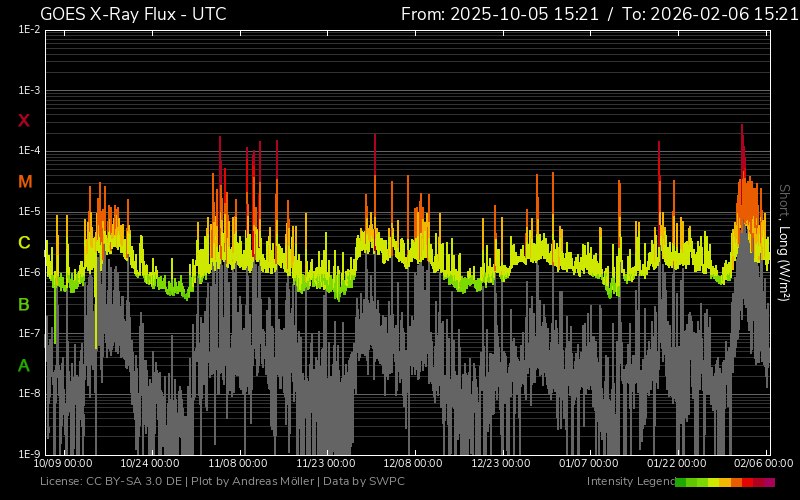Click the 02/06 00:00 x-axis tick label
Viewport: 800px width, 500px height.
[x=762, y=463]
